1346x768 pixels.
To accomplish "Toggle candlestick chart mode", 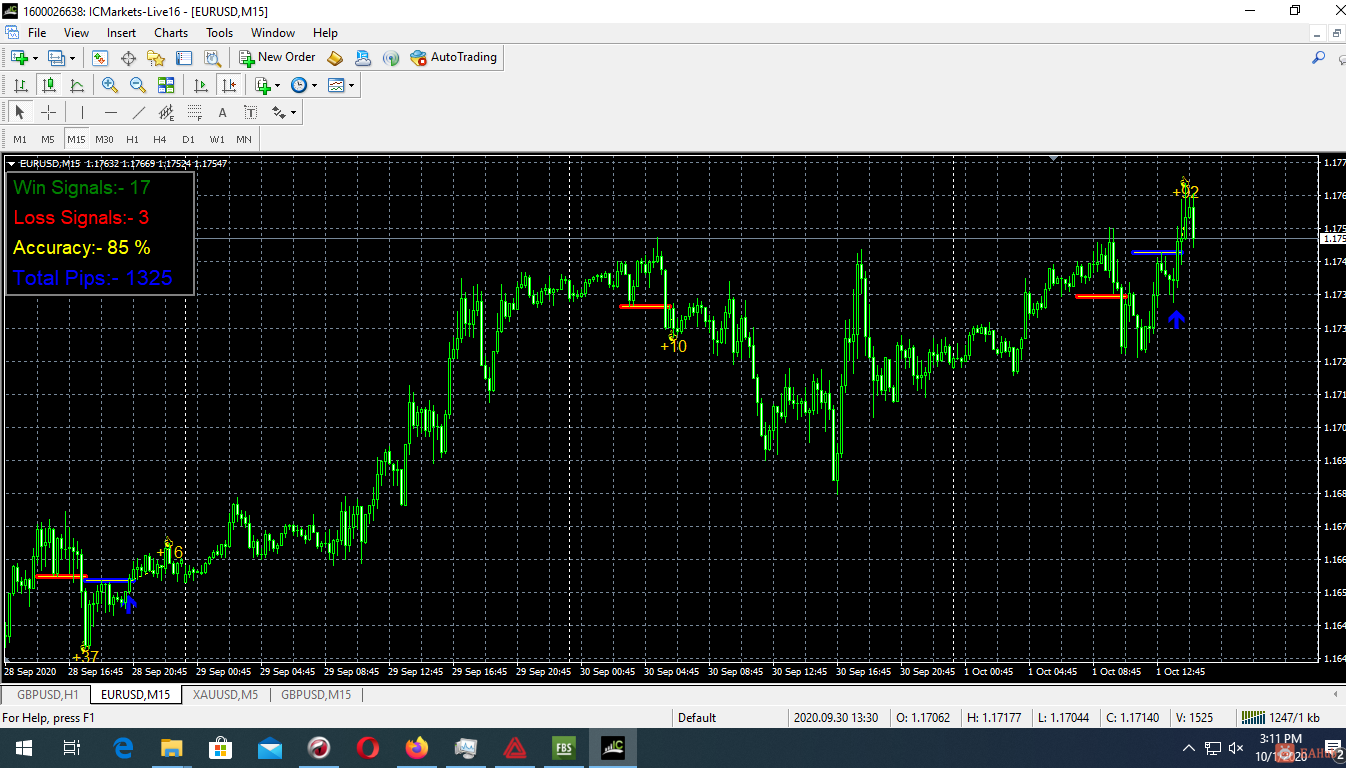I will (x=48, y=85).
